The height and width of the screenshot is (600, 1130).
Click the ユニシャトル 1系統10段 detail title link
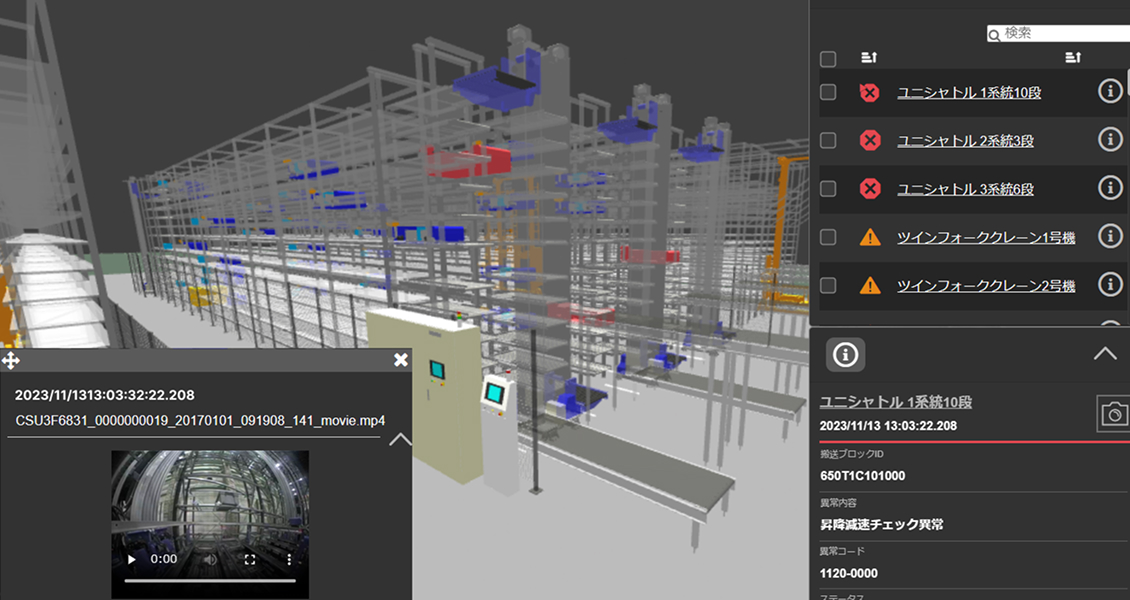point(895,402)
